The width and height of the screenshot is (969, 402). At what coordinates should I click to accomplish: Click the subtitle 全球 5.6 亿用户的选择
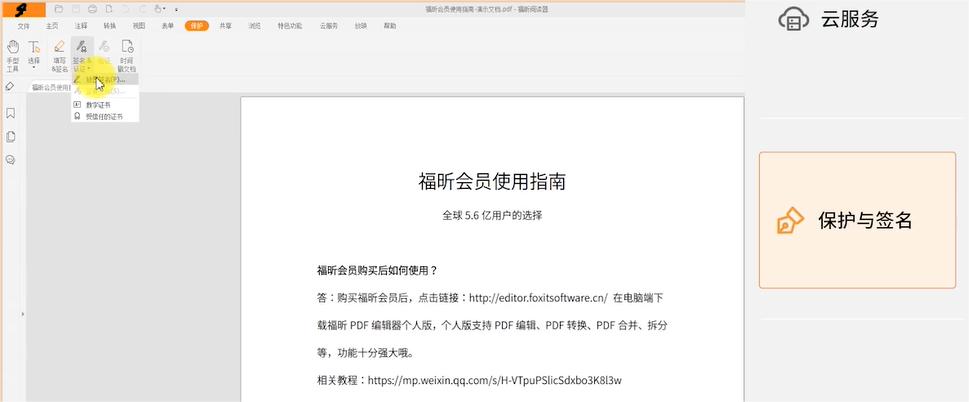tap(492, 216)
